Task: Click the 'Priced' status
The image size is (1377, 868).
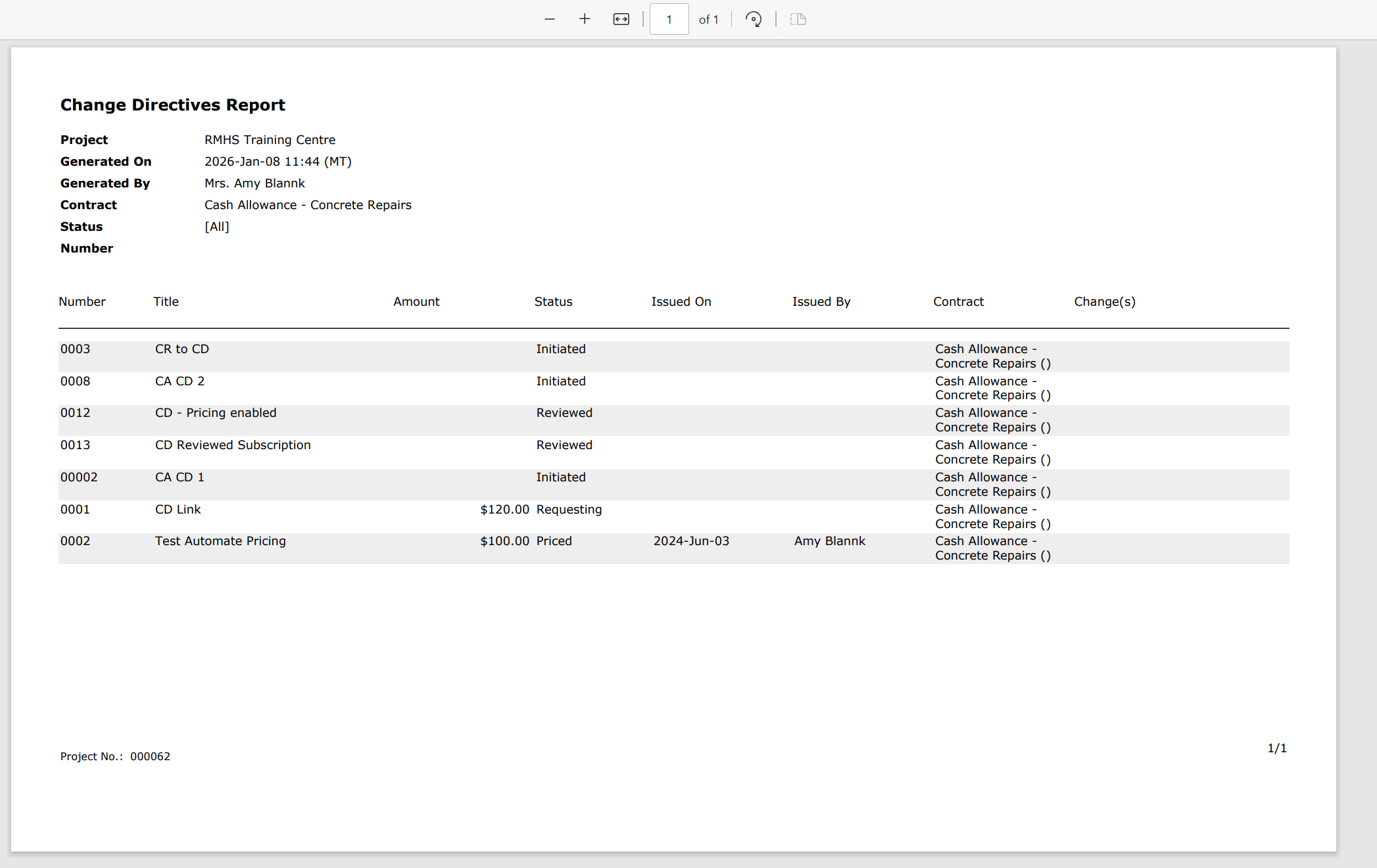Action: (x=554, y=541)
